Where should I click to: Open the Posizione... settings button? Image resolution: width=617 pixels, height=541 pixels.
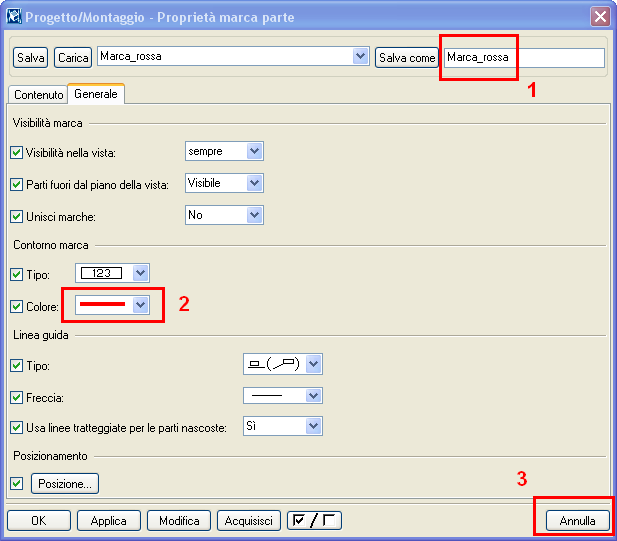tap(65, 484)
